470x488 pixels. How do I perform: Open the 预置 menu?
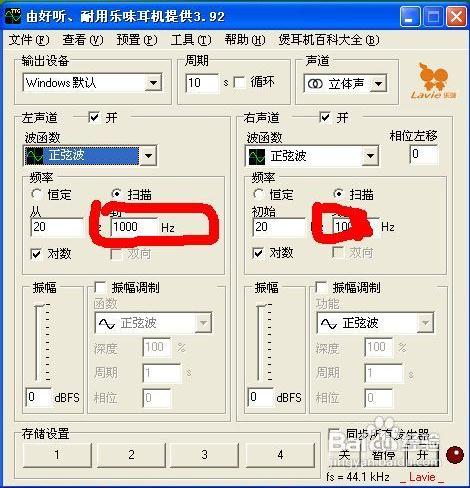pos(137,40)
